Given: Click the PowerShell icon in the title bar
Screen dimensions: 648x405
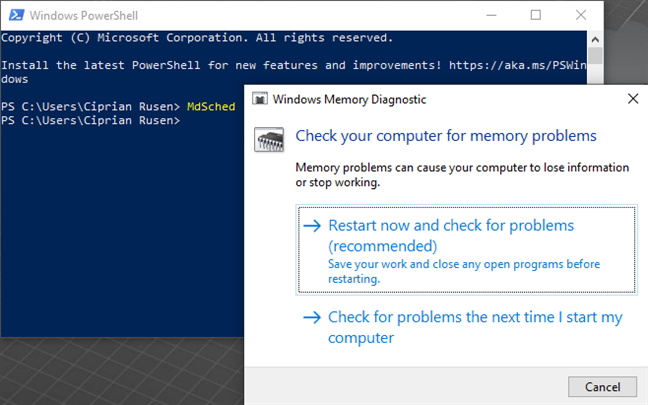Looking at the screenshot, I should pyautogui.click(x=17, y=15).
